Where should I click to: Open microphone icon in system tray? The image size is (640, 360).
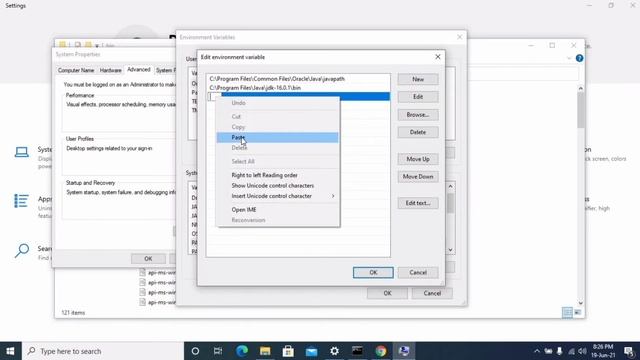click(560, 351)
